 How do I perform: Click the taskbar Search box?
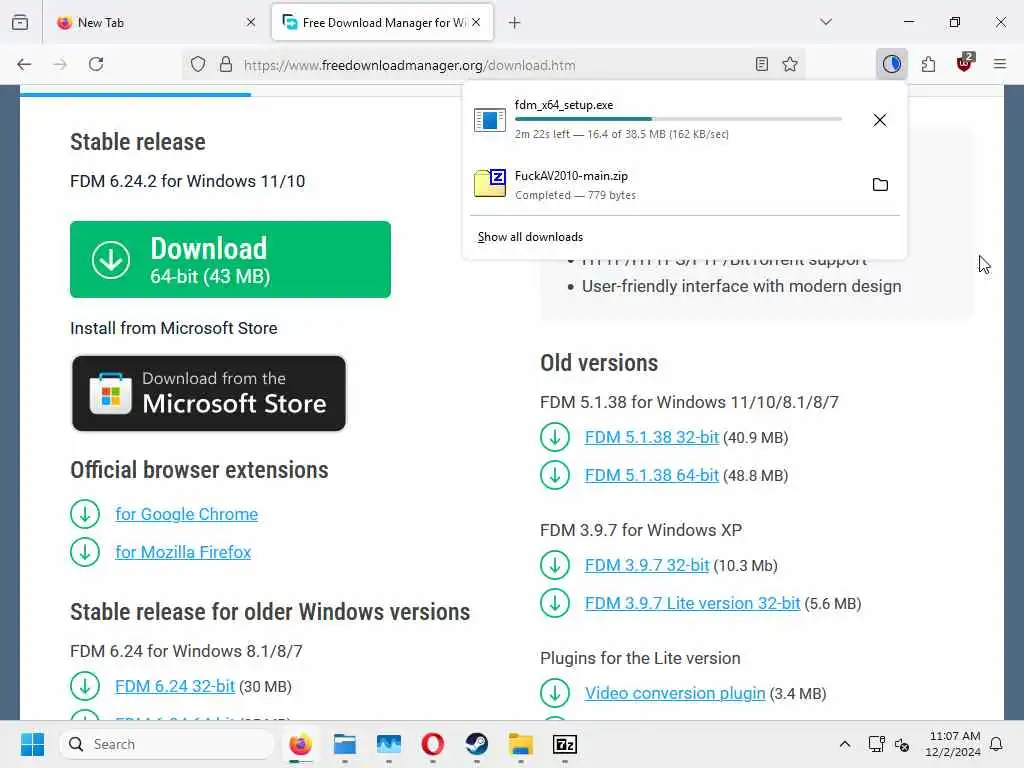pyautogui.click(x=167, y=744)
